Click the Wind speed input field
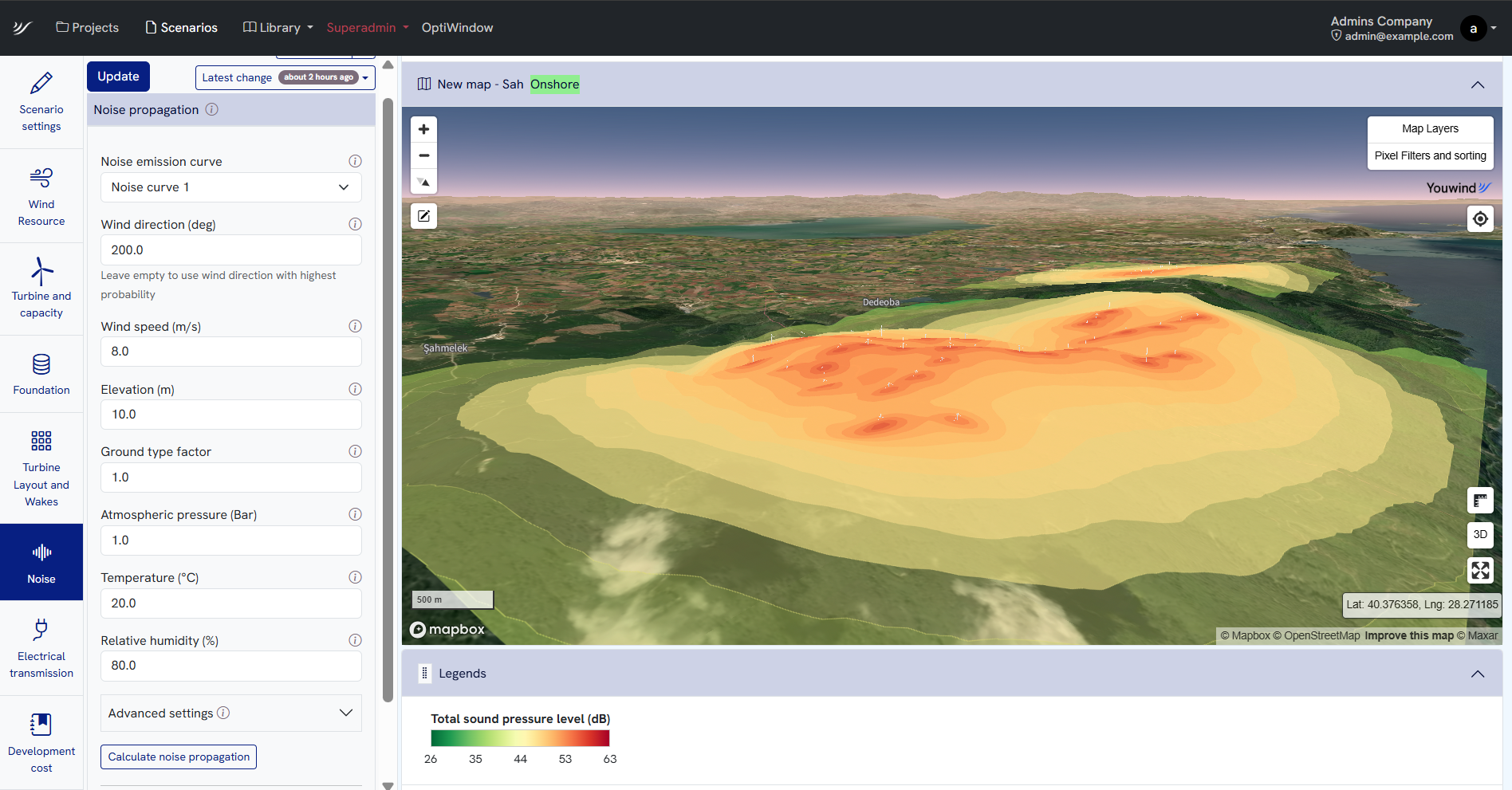The width and height of the screenshot is (1512, 790). [230, 352]
